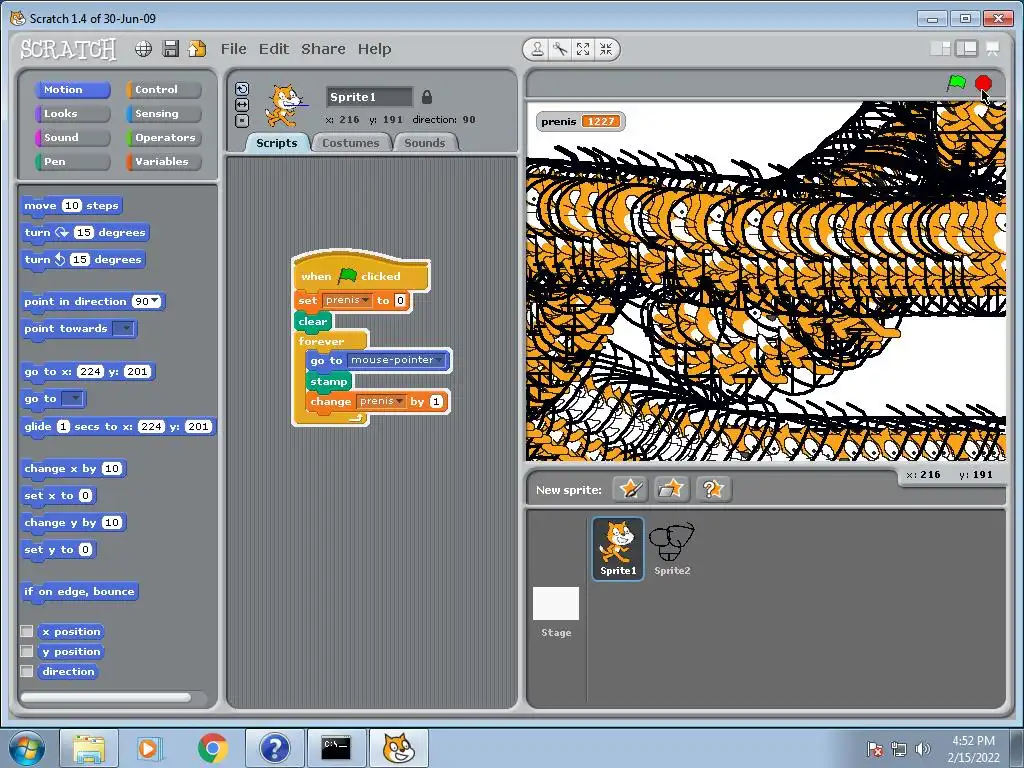Switch to full stage view
The width and height of the screenshot is (1024, 768).
[967, 49]
